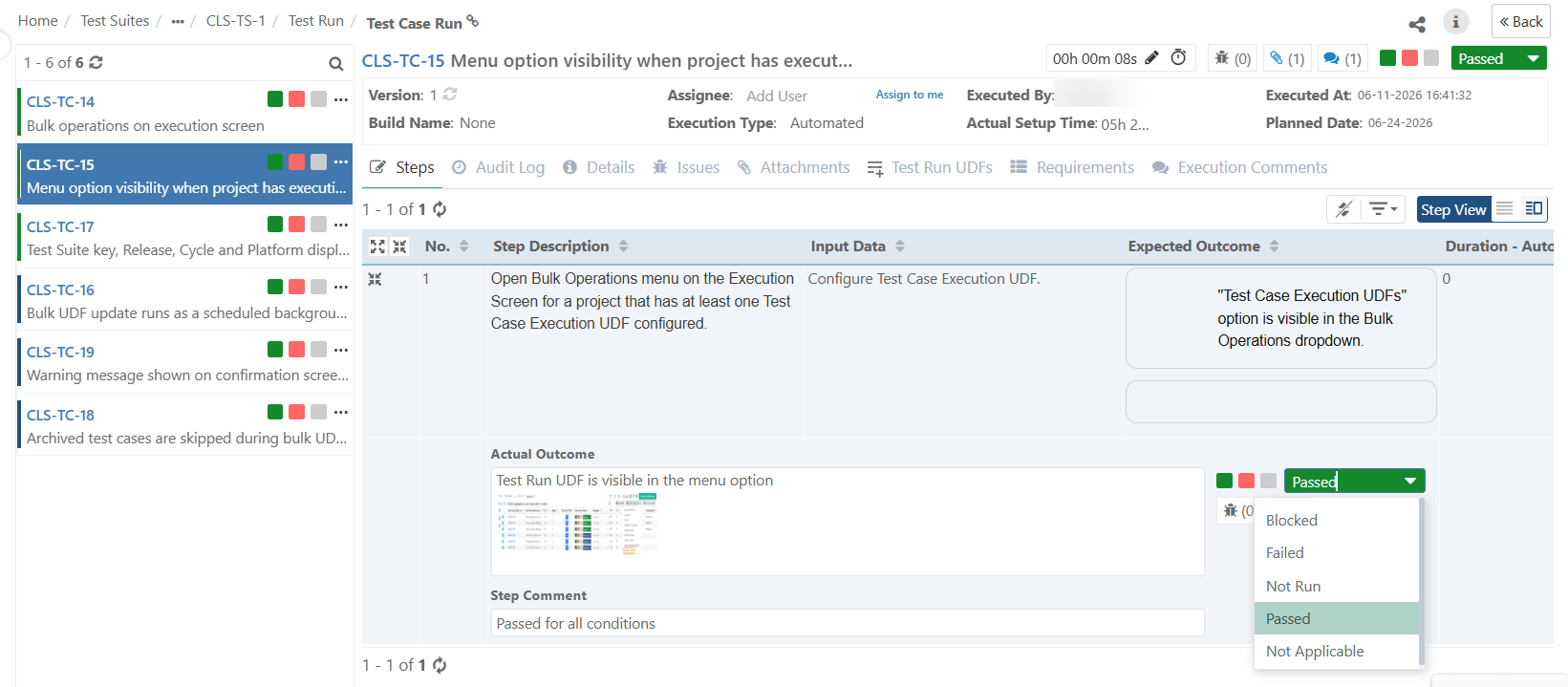Sort by the Input Data column

[900, 247]
